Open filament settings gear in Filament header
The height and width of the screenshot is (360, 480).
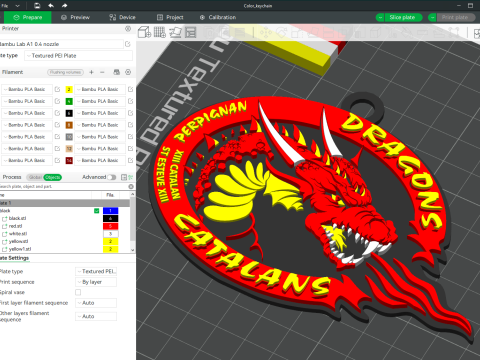(x=128, y=72)
